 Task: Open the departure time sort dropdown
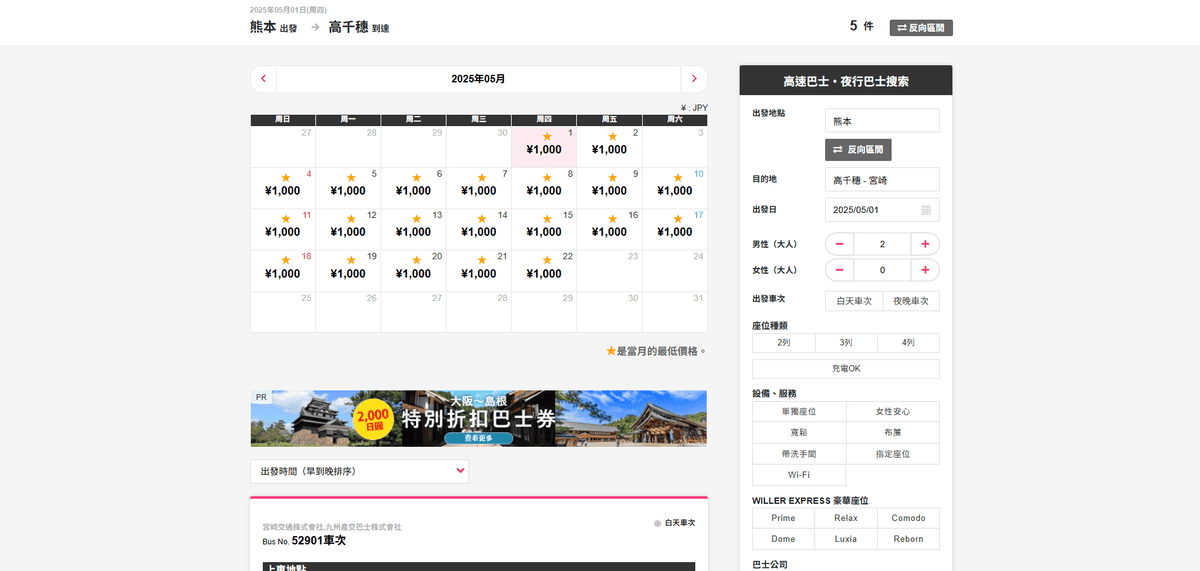pyautogui.click(x=359, y=471)
